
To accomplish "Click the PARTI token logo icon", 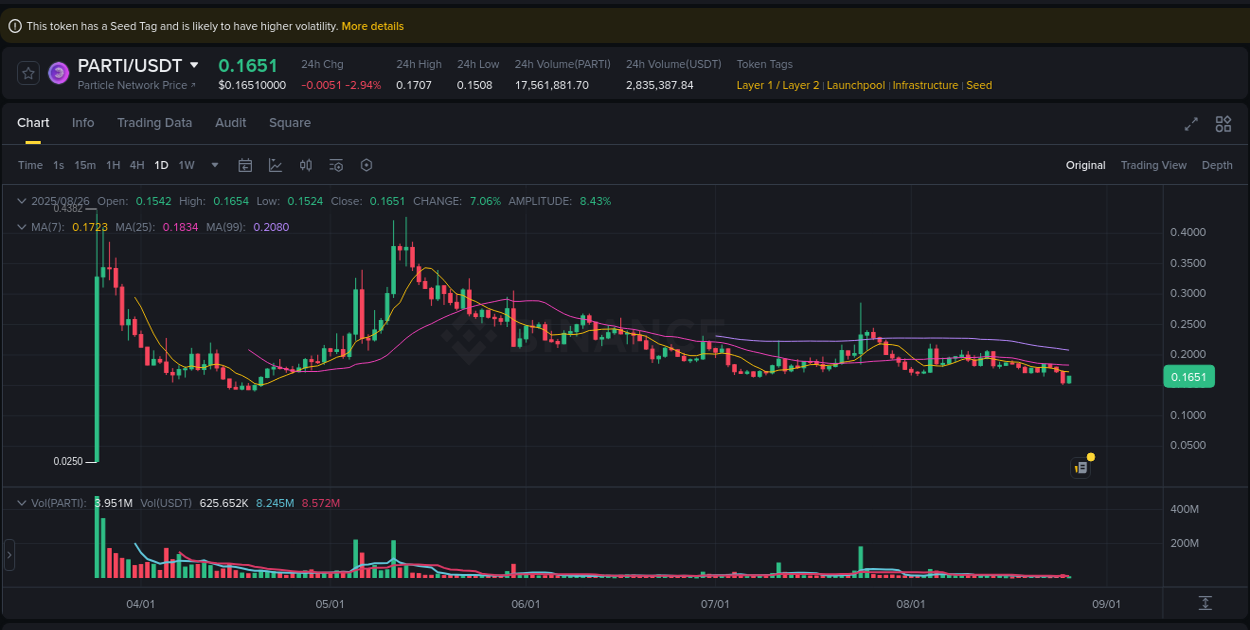I will tap(58, 73).
